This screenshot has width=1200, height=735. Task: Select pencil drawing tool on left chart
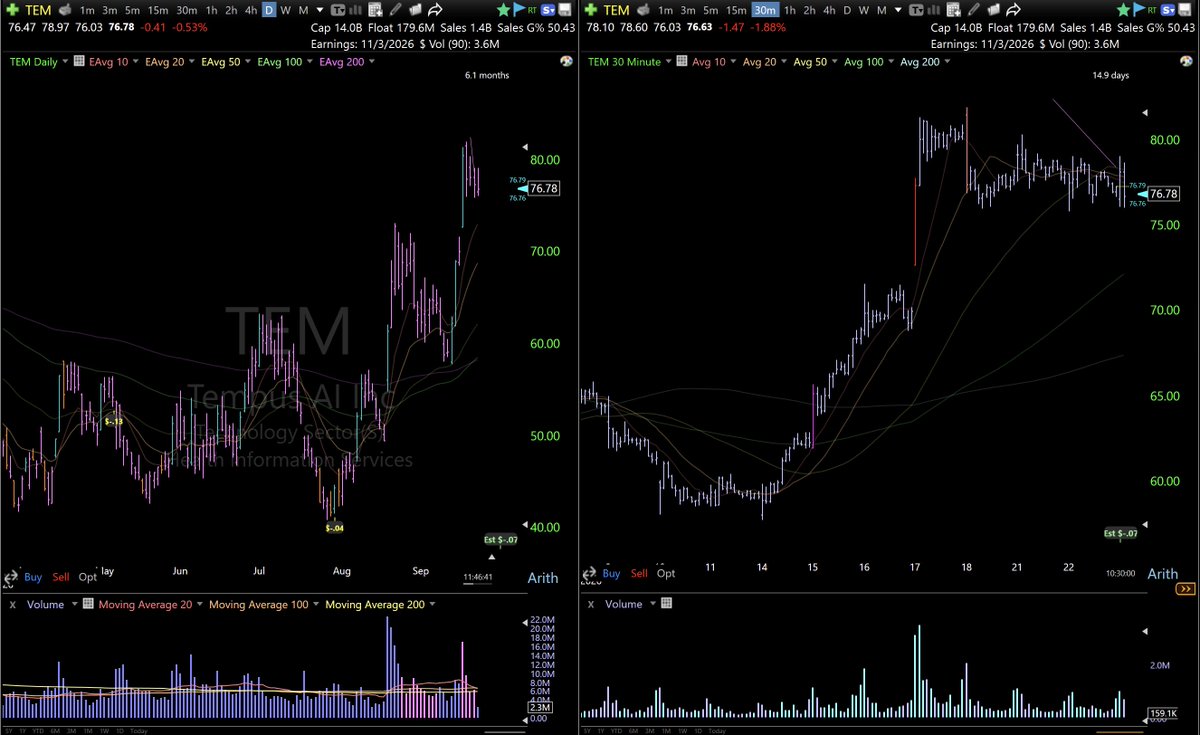tap(396, 10)
